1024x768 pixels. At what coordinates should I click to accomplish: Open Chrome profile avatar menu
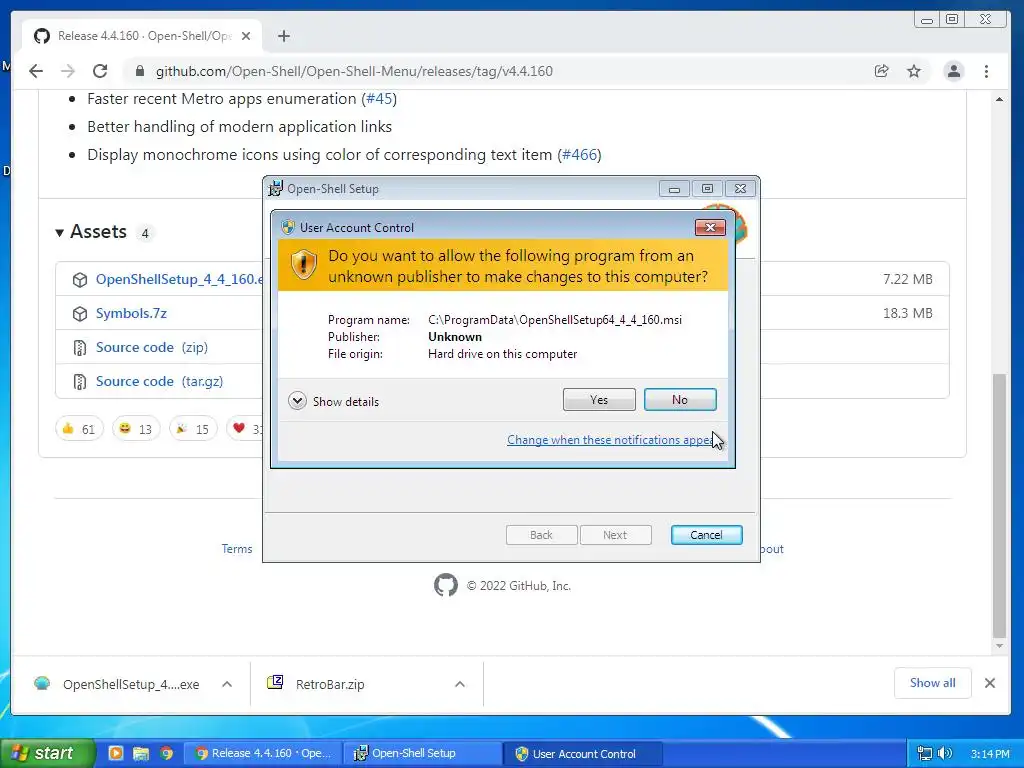pyautogui.click(x=954, y=71)
